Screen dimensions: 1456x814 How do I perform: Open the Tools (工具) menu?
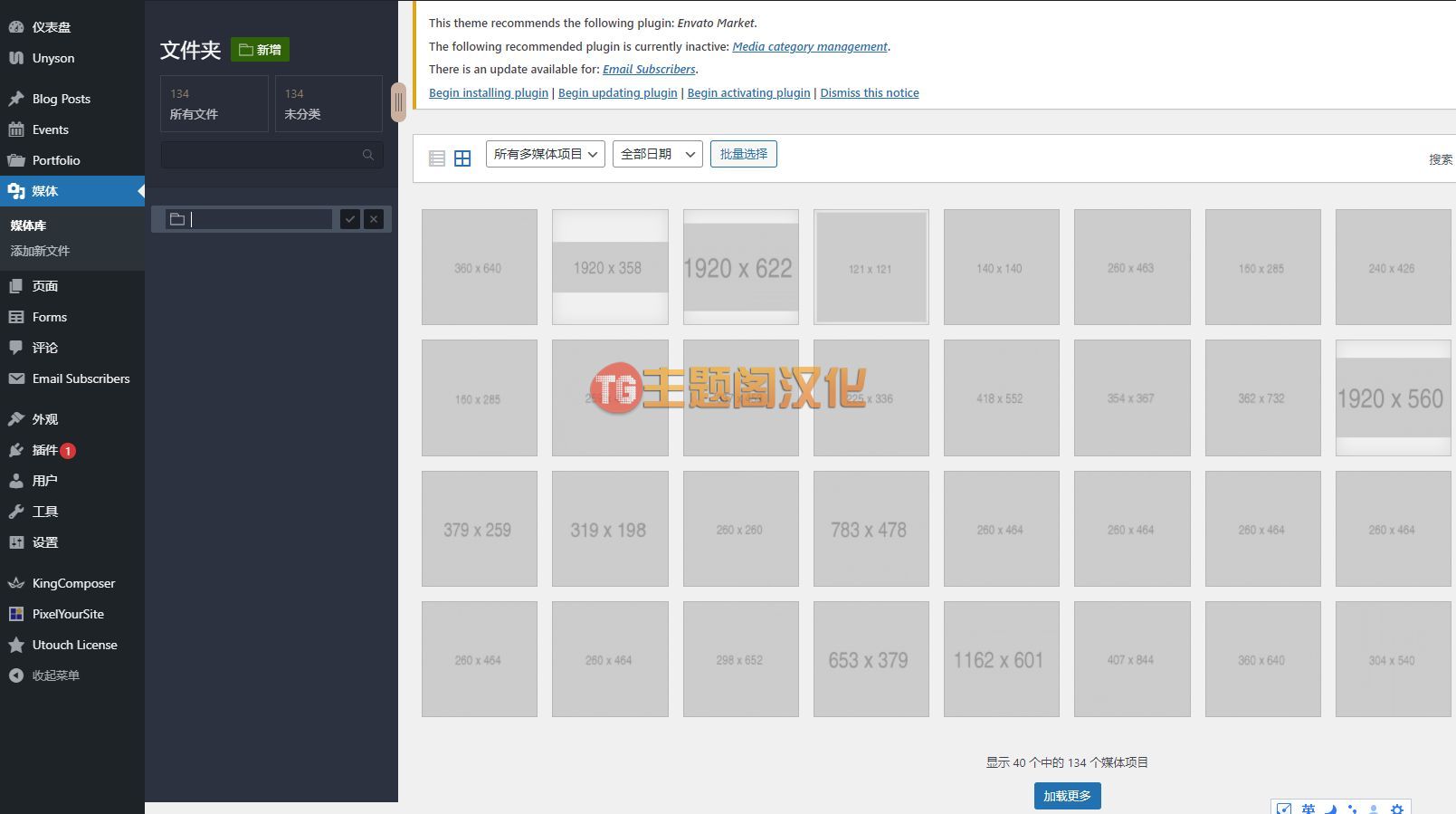click(72, 512)
